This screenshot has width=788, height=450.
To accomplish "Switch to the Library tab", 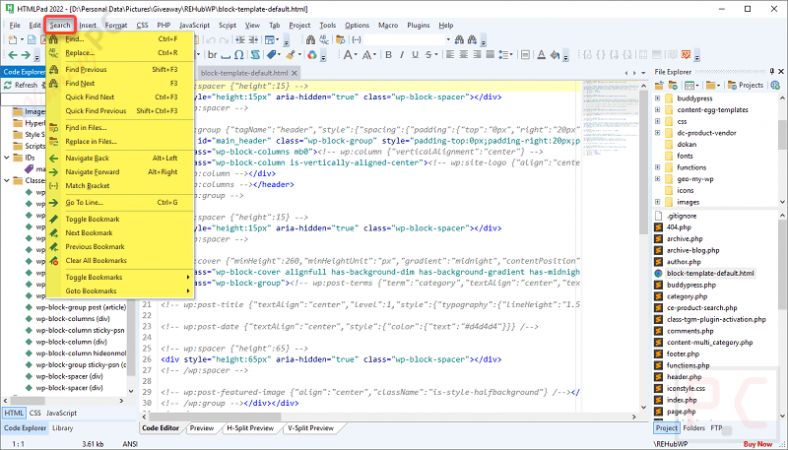I will click(63, 428).
